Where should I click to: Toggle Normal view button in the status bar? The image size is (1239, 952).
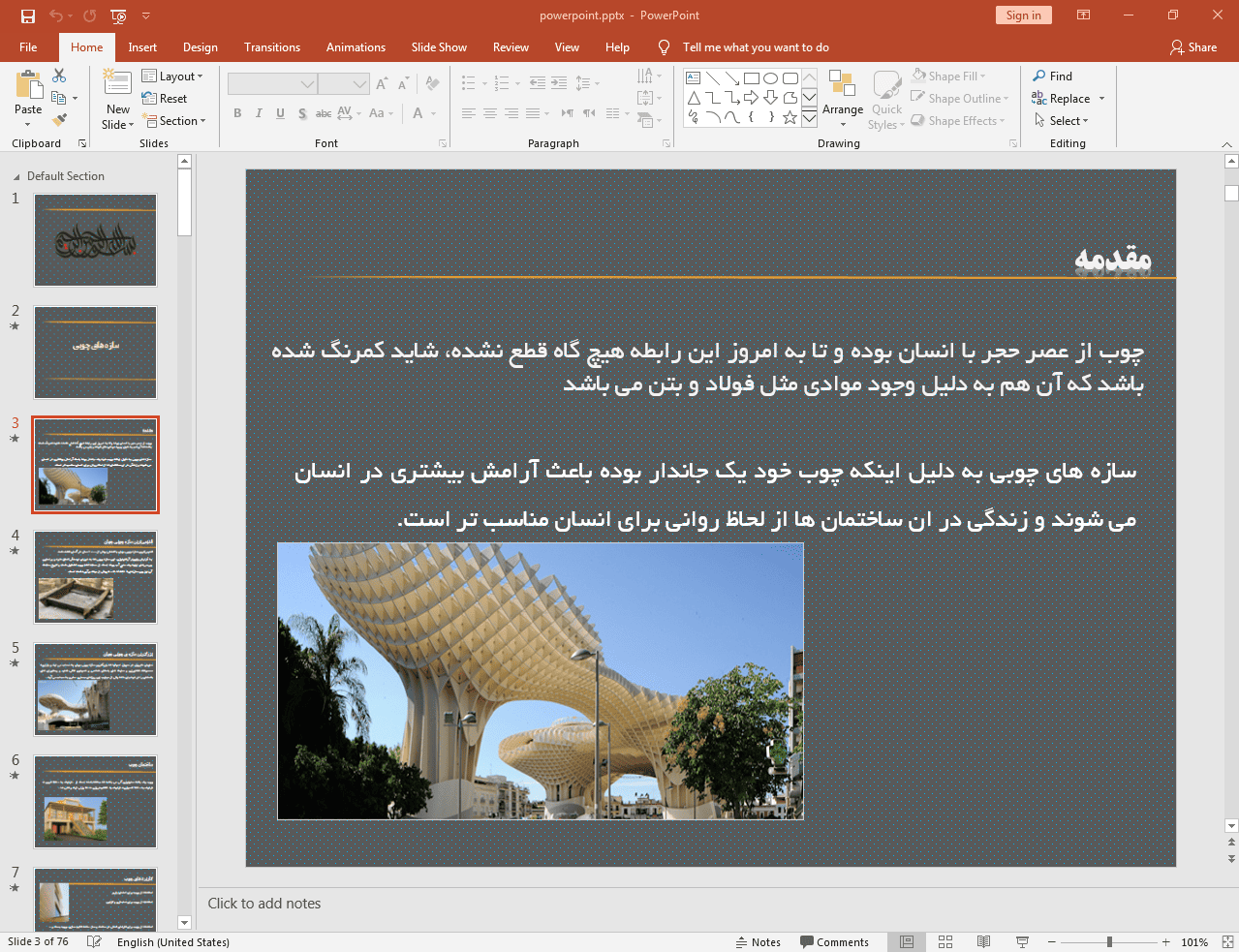coord(907,941)
